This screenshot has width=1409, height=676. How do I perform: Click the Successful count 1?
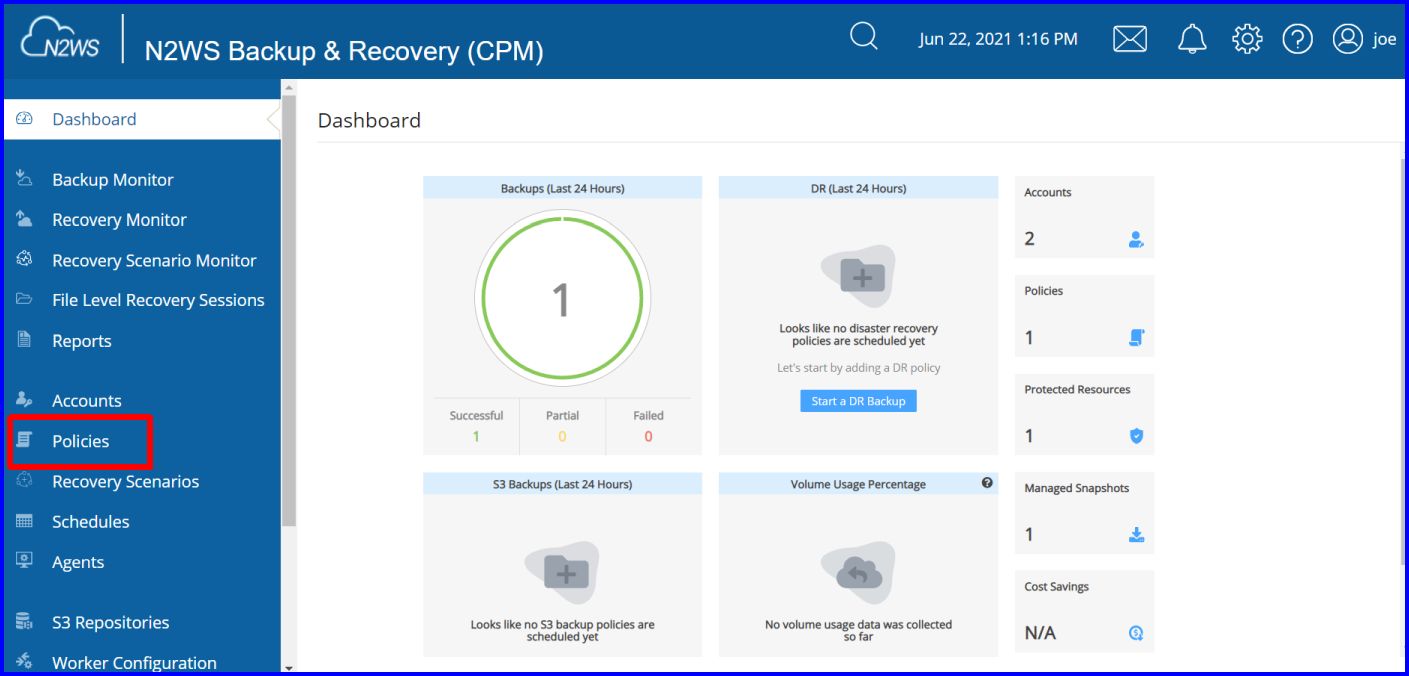pos(476,436)
